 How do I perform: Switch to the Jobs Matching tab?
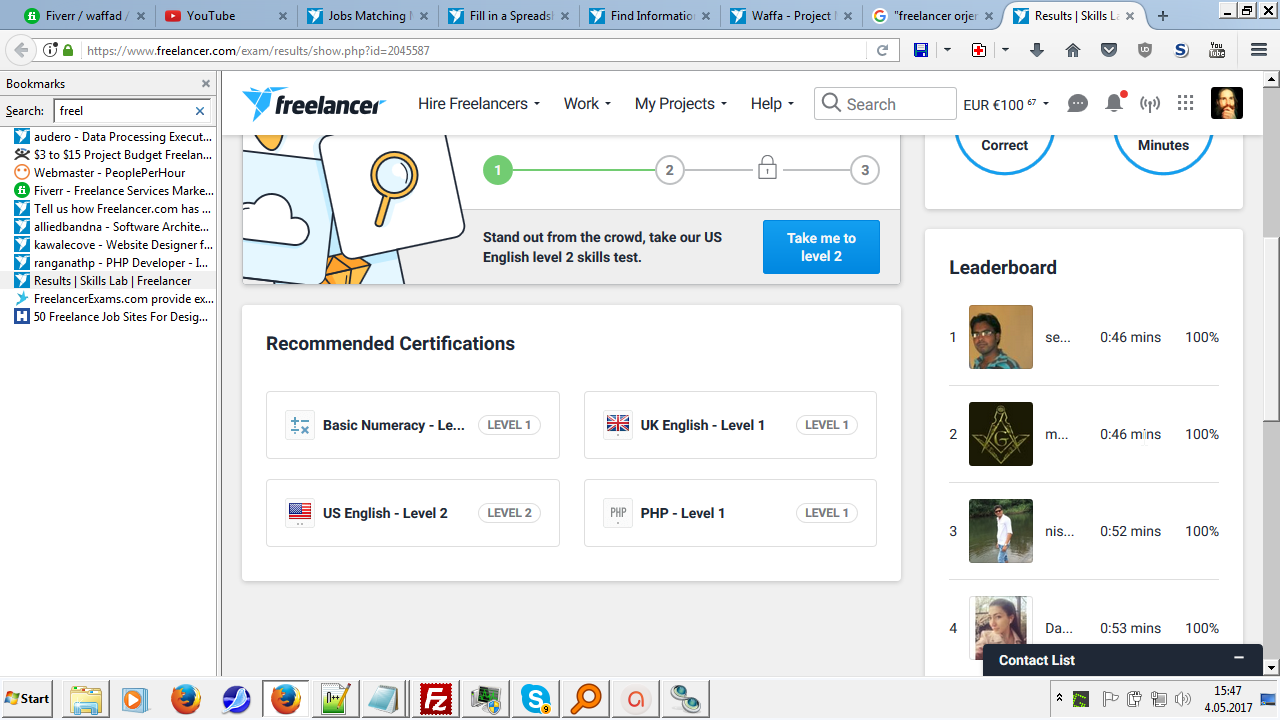pyautogui.click(x=368, y=16)
